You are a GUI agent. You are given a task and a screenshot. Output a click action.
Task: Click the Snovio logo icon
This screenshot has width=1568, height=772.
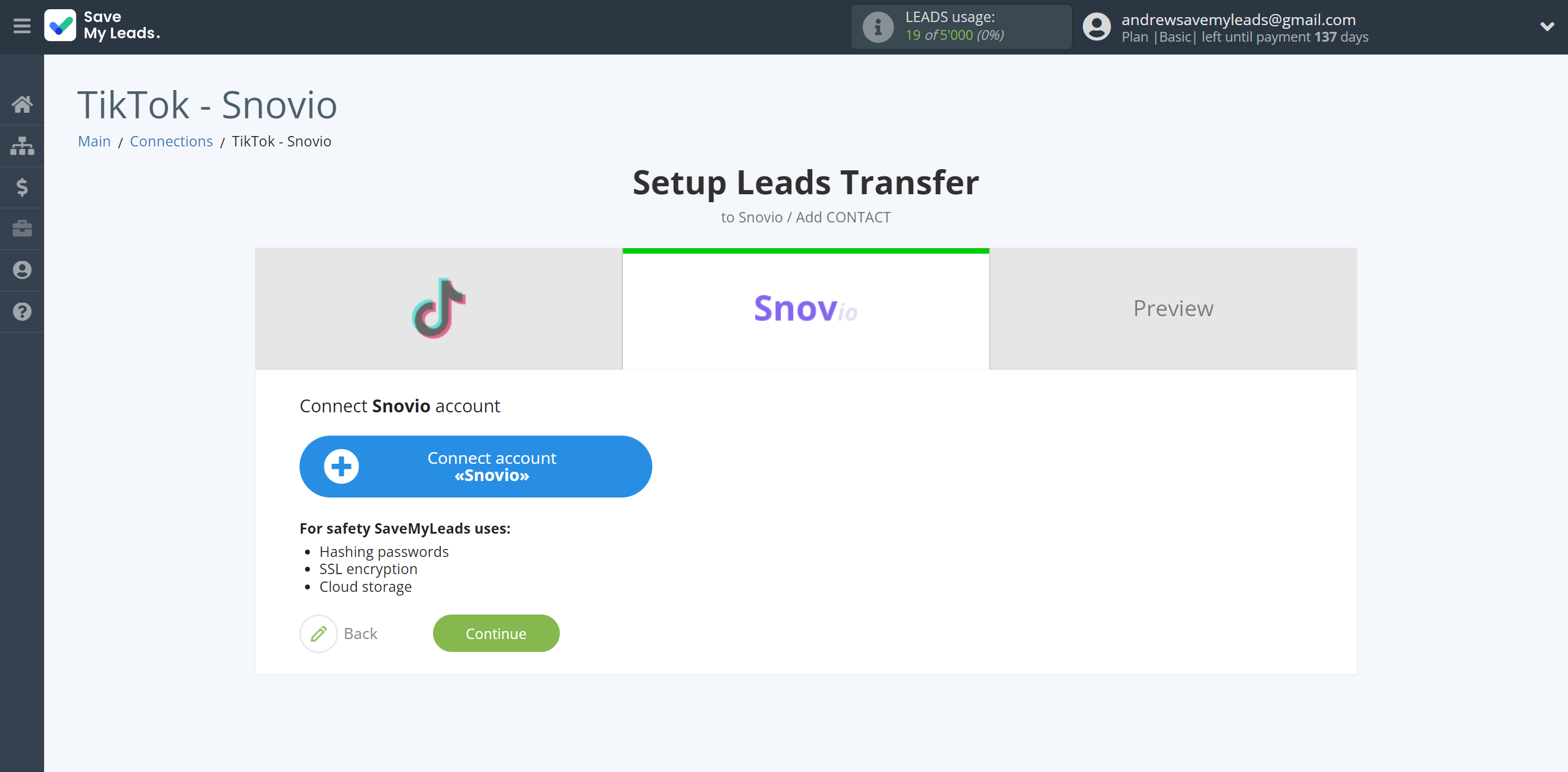click(805, 308)
